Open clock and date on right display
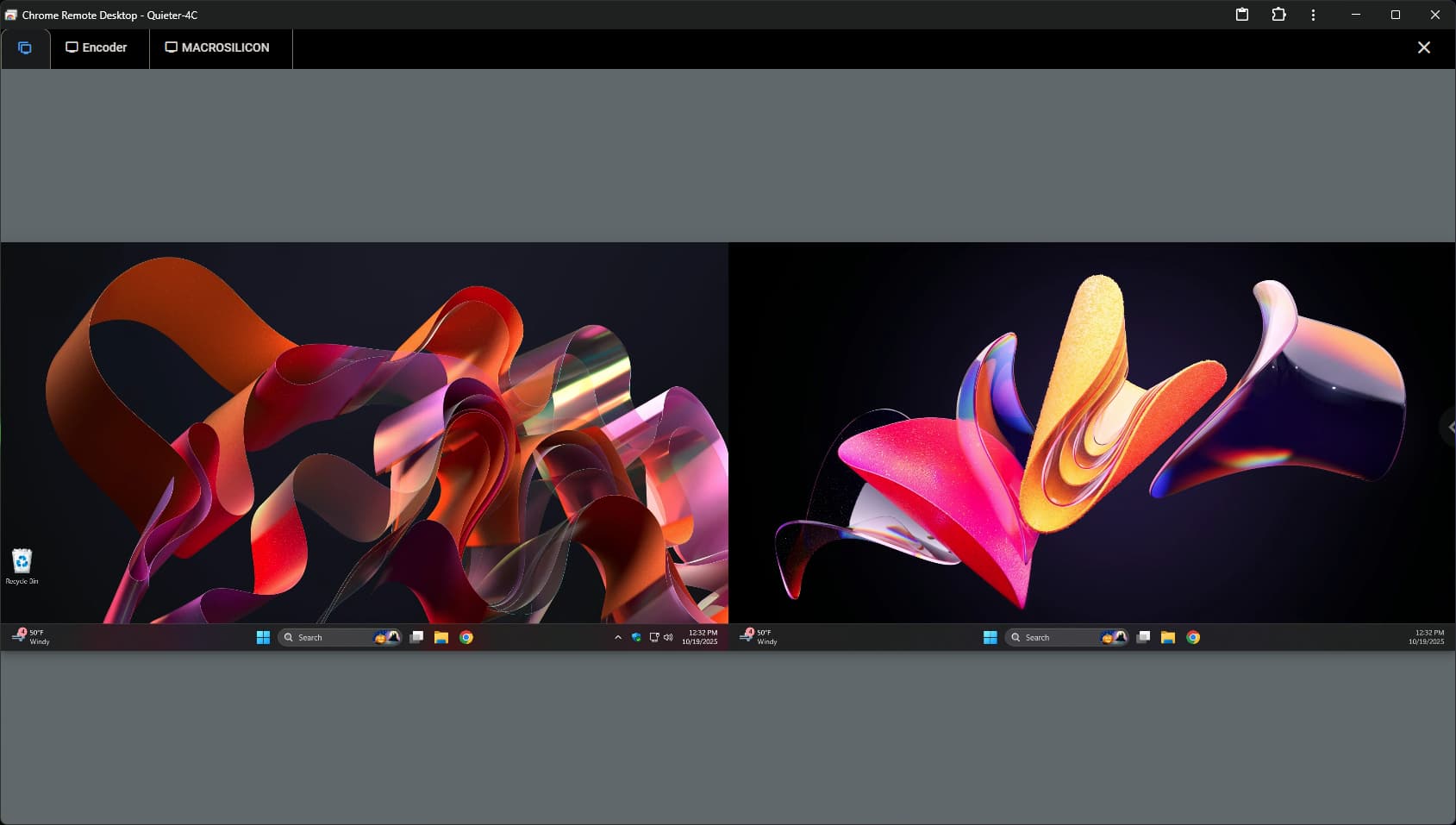1456x825 pixels. click(1426, 637)
